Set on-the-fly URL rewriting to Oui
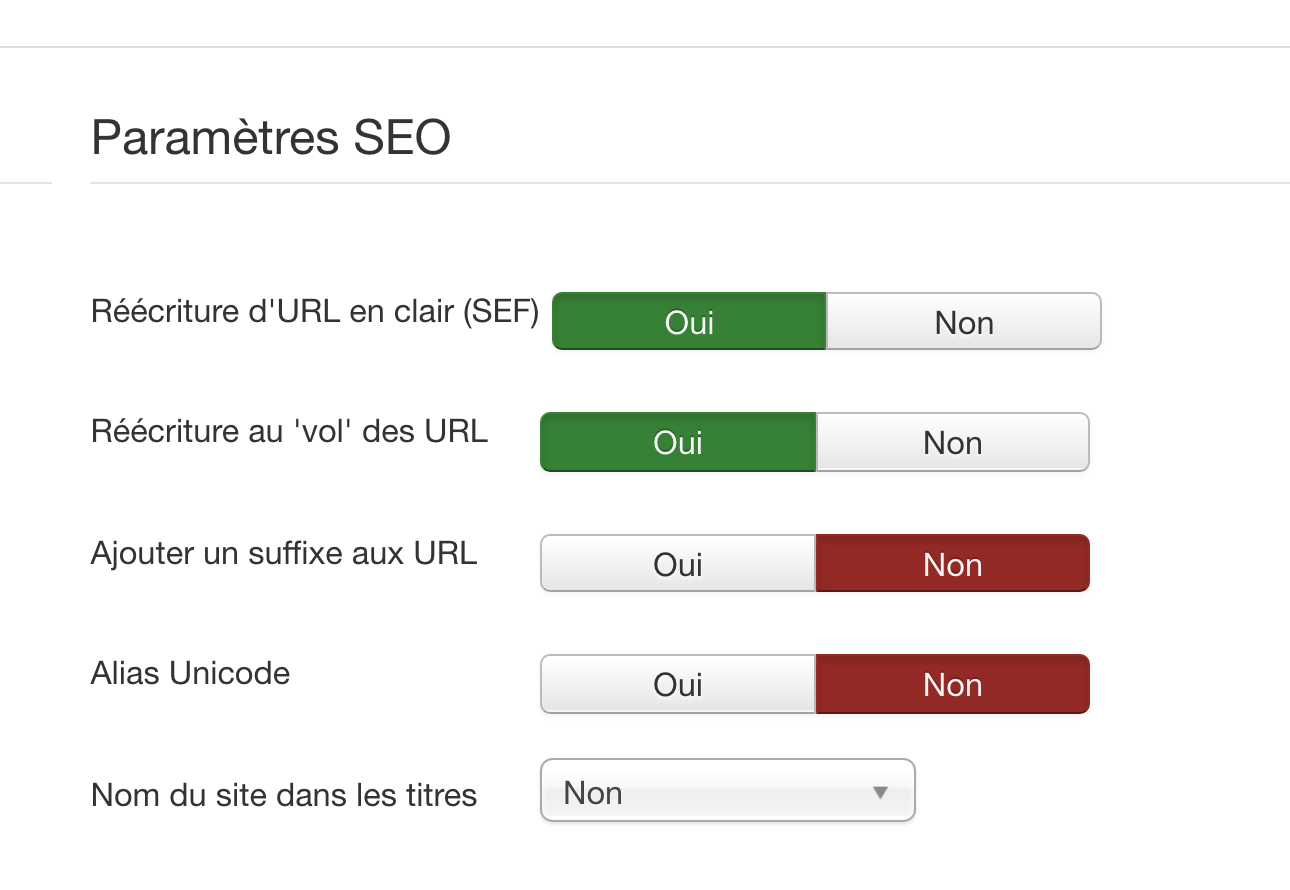This screenshot has width=1290, height=890. click(x=678, y=443)
